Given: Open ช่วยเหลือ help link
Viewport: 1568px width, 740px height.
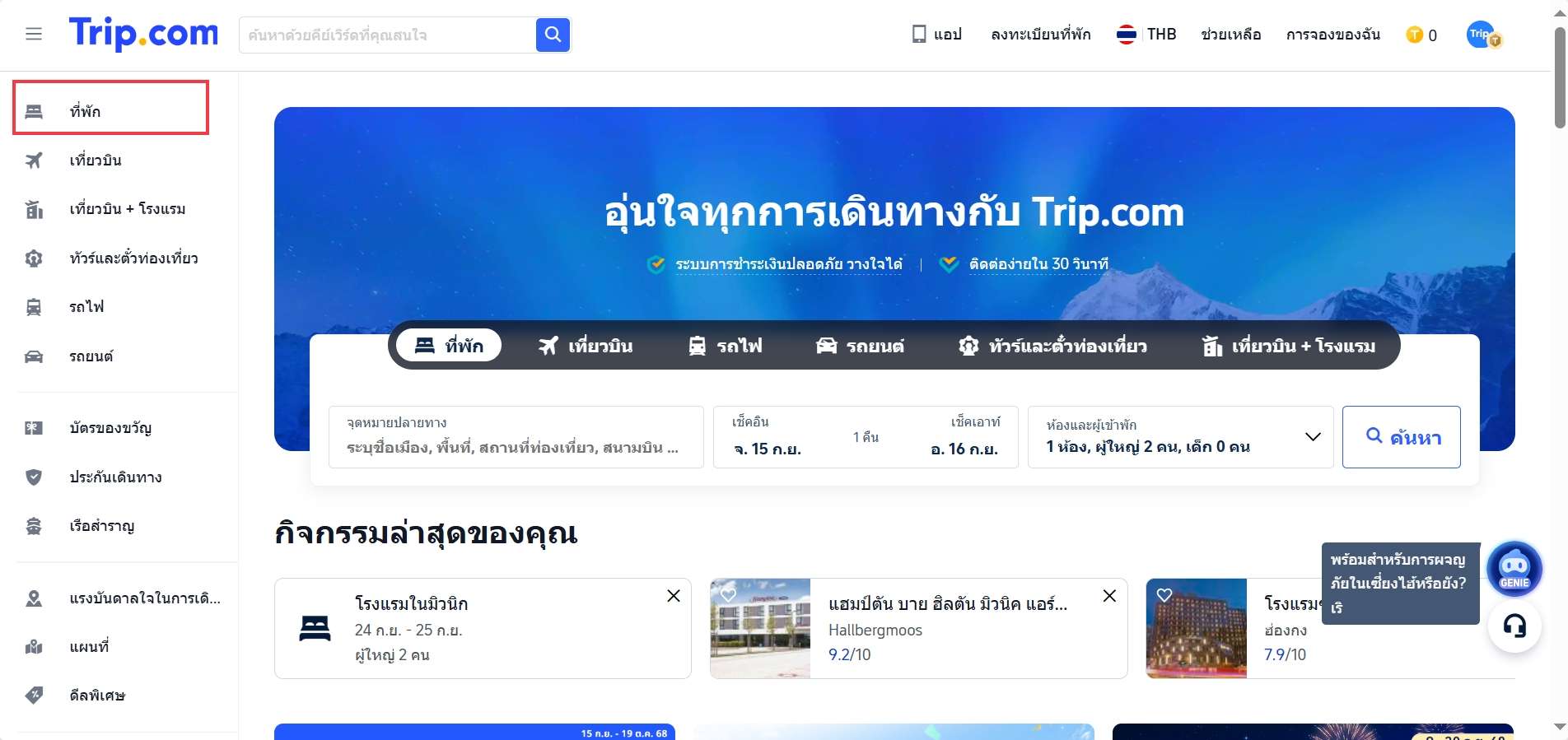Looking at the screenshot, I should point(1231,35).
